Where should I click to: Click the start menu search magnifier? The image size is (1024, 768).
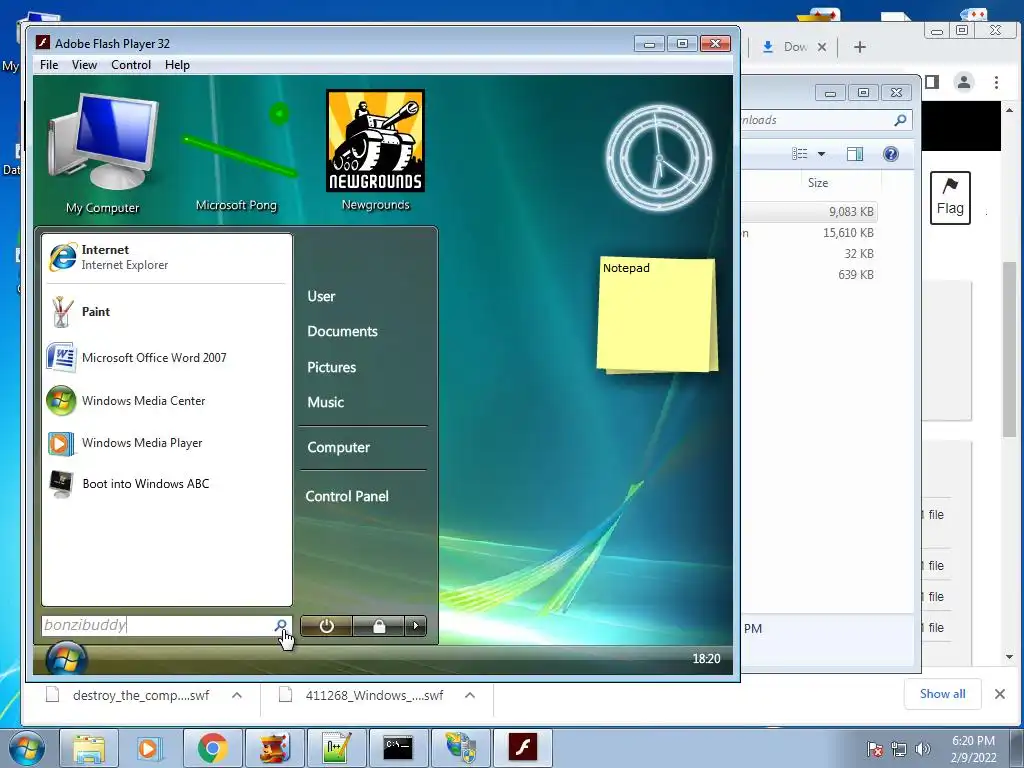click(x=281, y=626)
